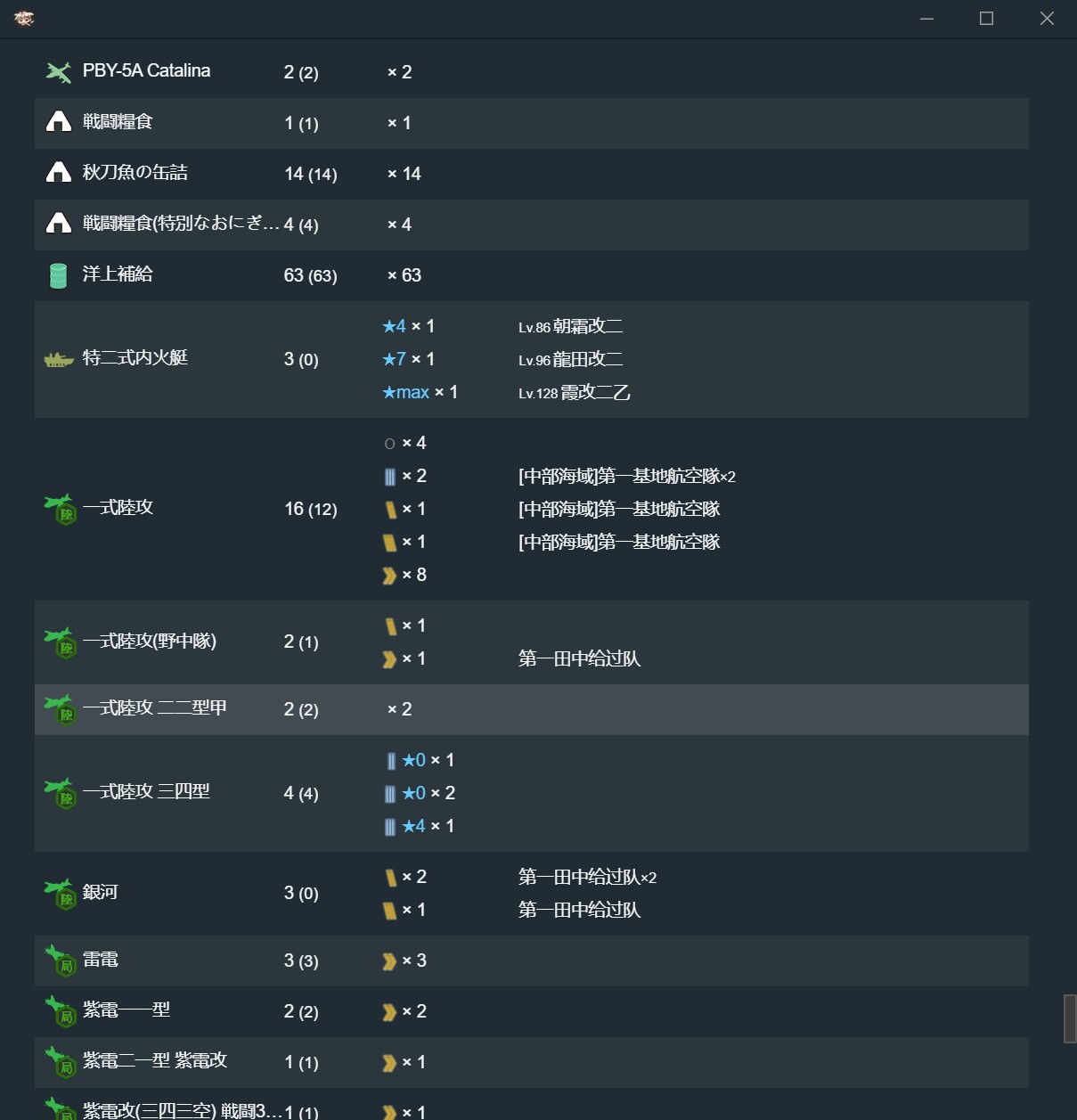Minimize the window
This screenshot has height=1120, width=1077.
[x=926, y=19]
